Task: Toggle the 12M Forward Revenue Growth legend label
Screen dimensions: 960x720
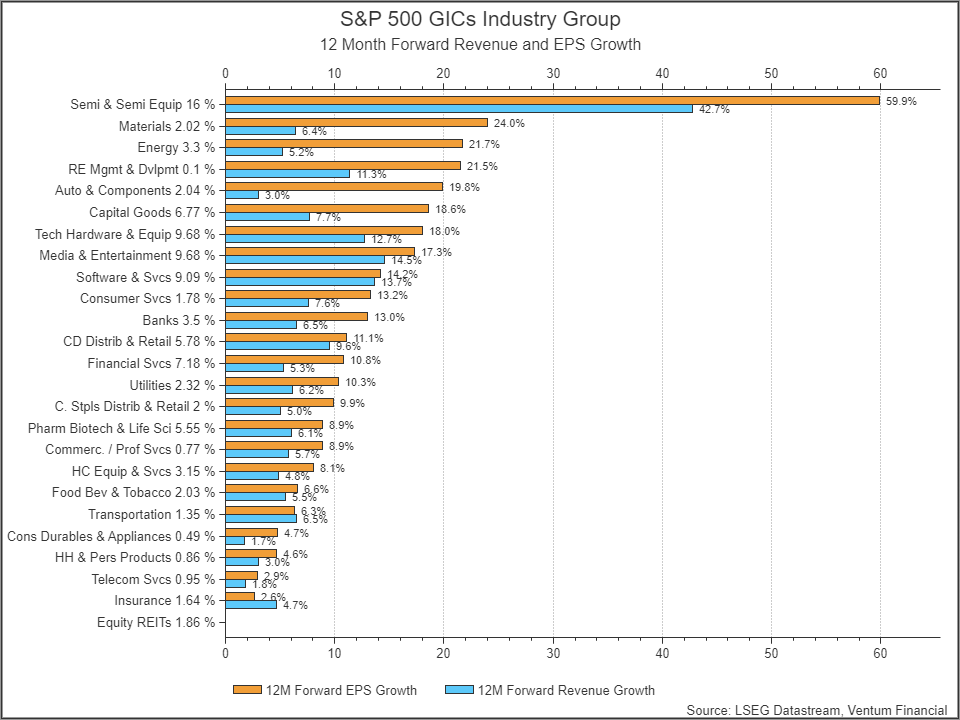Action: tap(566, 690)
